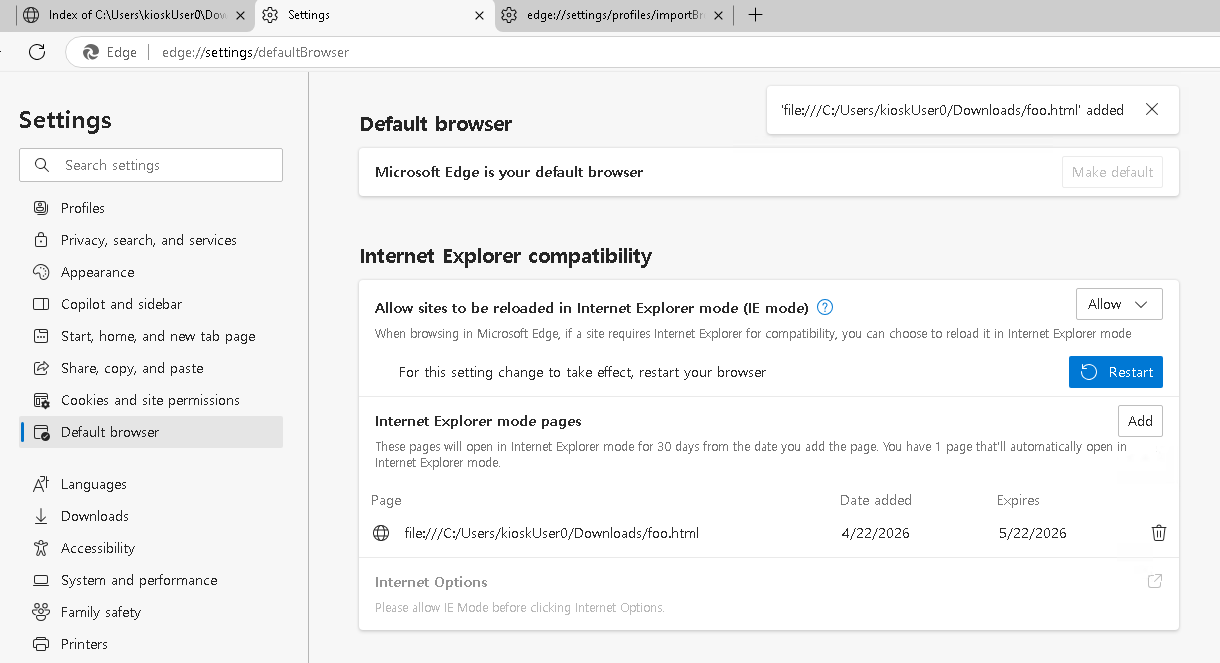Open Privacy, search, and services settings
The image size is (1220, 663).
point(151,240)
